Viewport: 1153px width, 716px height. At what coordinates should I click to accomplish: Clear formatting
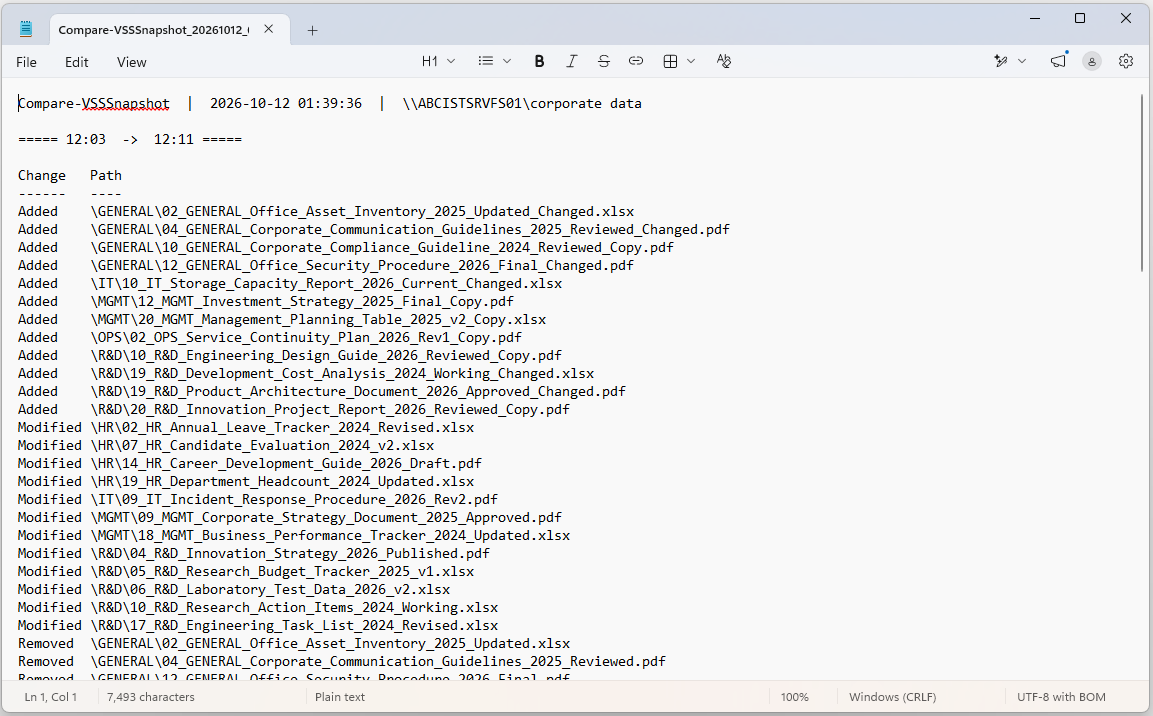(x=724, y=61)
